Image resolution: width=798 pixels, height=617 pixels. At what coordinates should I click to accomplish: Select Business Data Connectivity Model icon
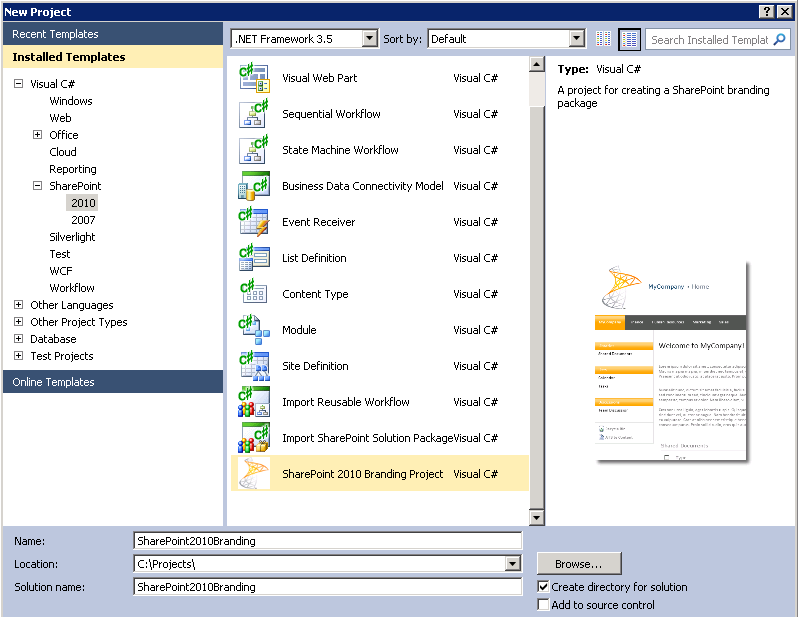coord(254,186)
